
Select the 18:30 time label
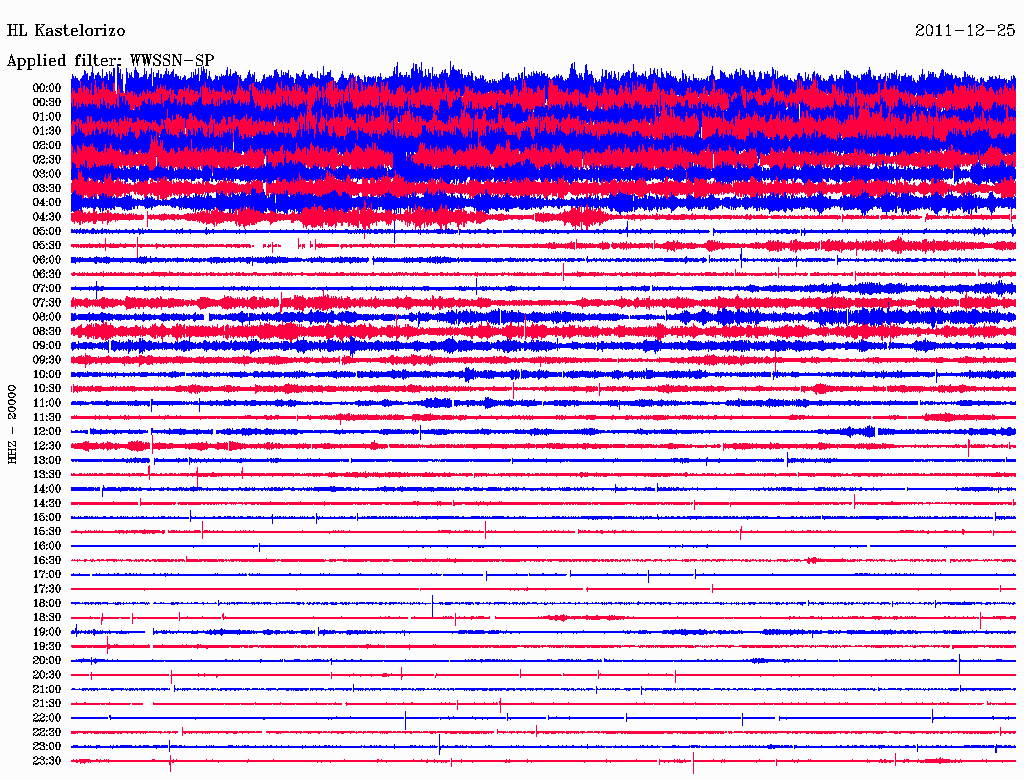[47, 618]
